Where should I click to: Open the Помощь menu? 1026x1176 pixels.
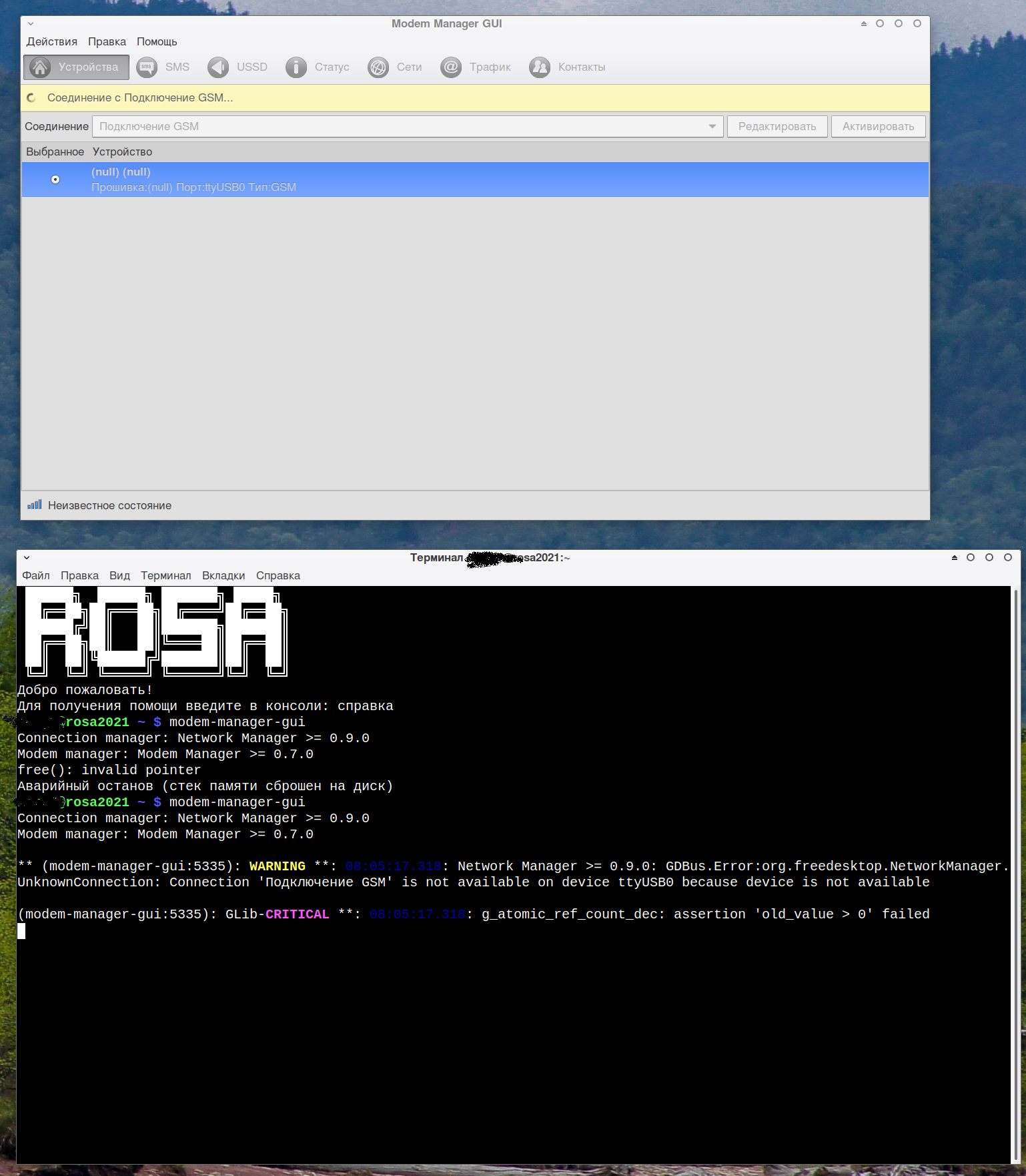(x=157, y=42)
